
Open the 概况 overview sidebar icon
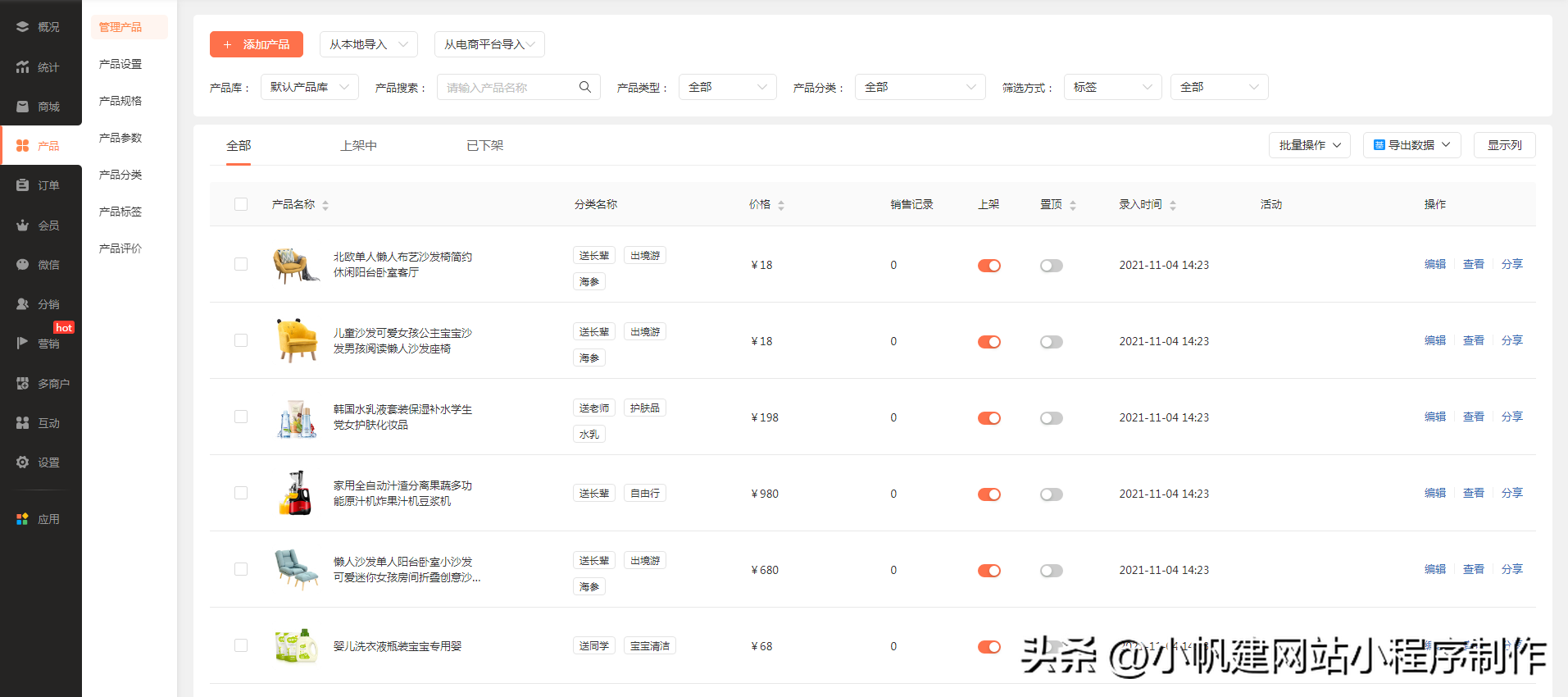[x=23, y=27]
